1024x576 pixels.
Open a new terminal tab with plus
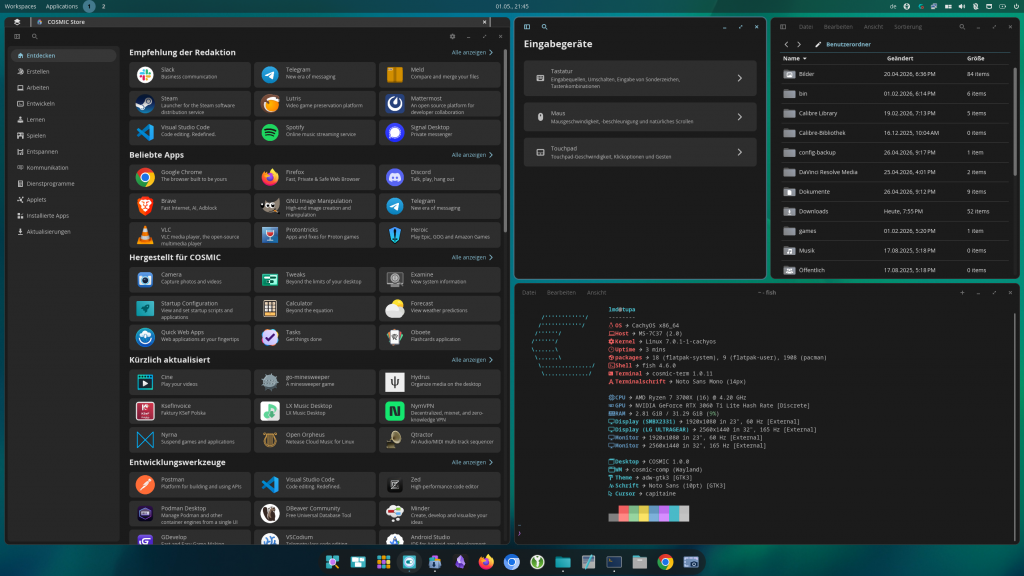pyautogui.click(x=962, y=293)
